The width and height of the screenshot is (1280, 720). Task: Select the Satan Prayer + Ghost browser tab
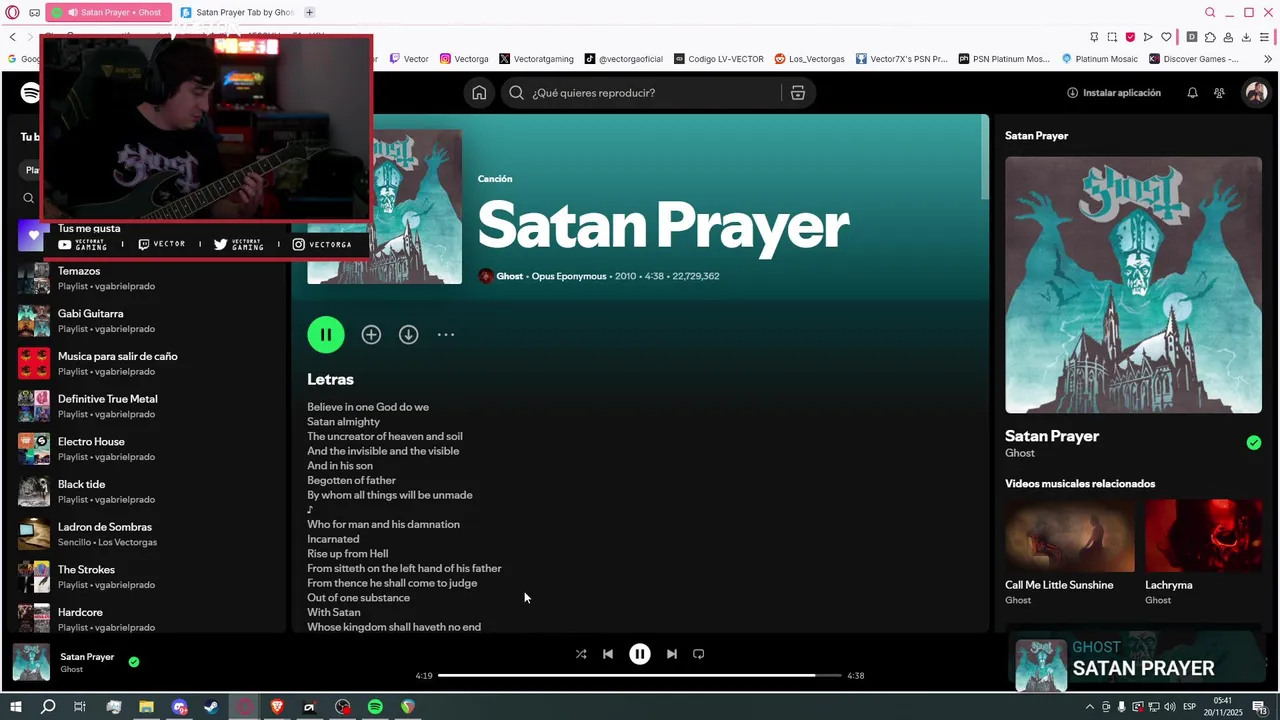(107, 12)
